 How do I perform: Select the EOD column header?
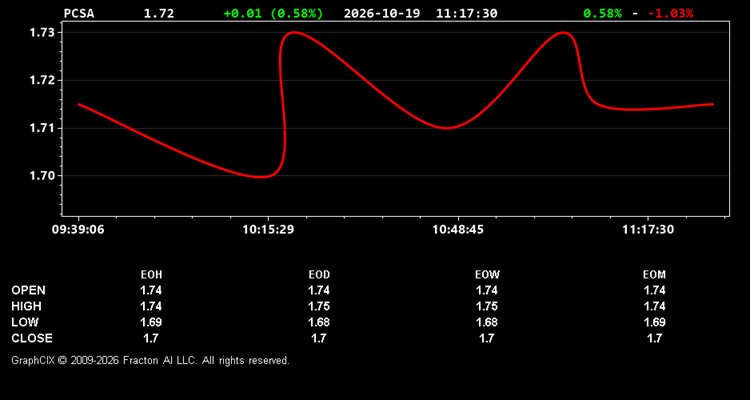[x=319, y=275]
